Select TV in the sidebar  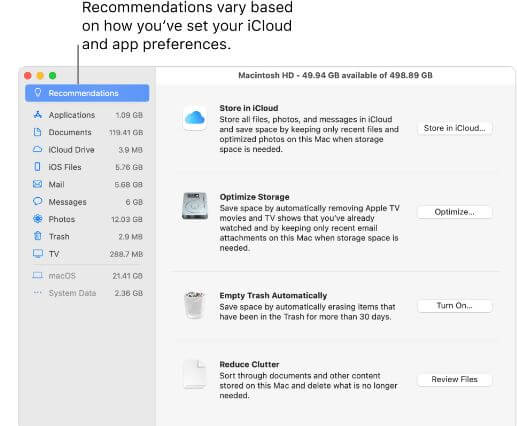(x=88, y=254)
